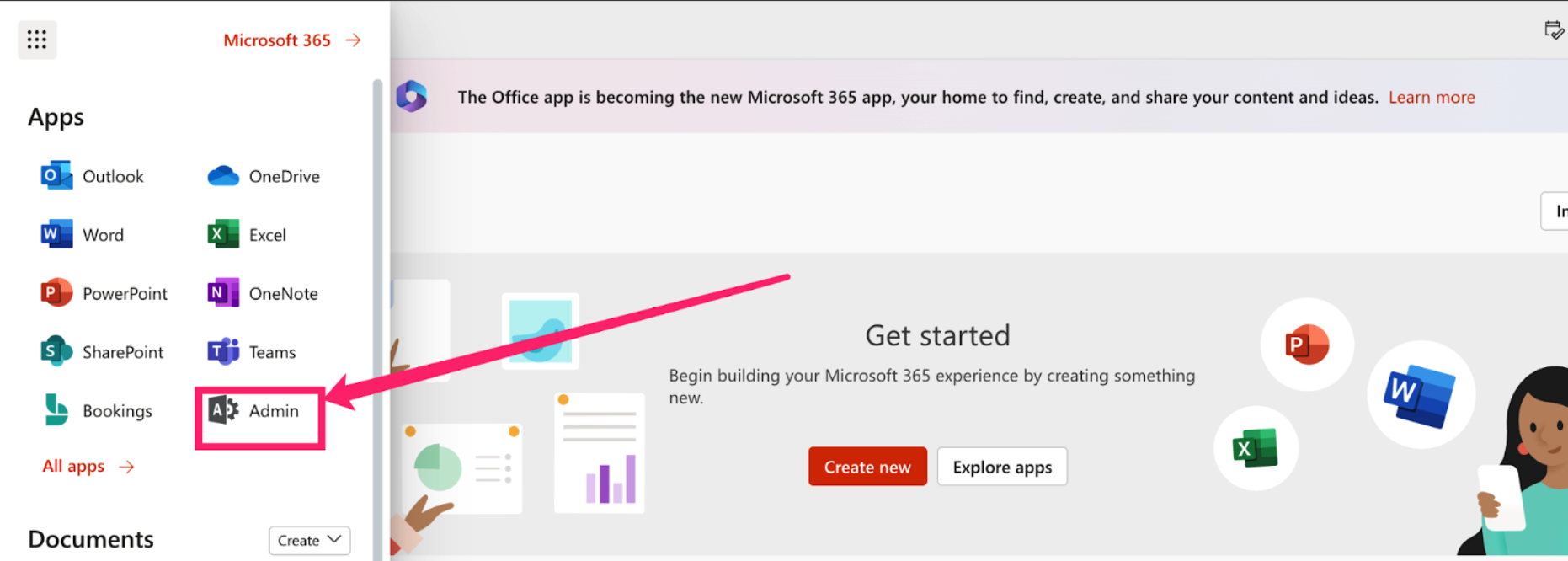Open SharePoint from the Apps list
1568x561 pixels.
pos(103,352)
